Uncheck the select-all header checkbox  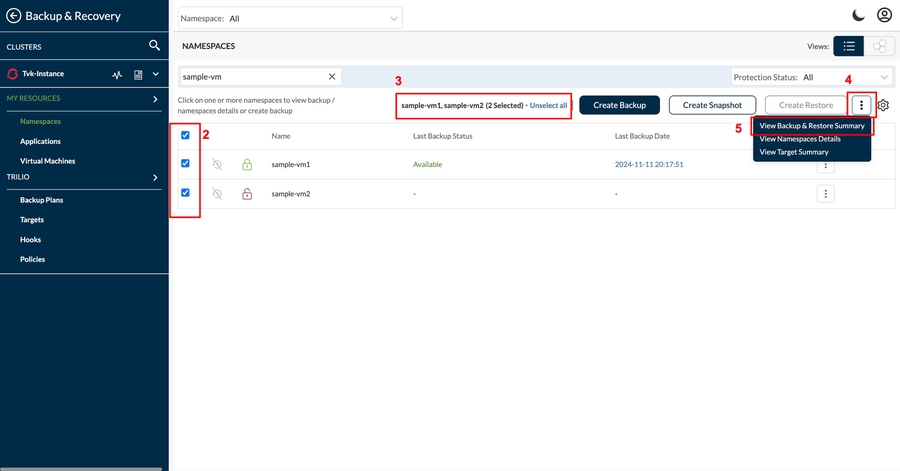pos(186,135)
